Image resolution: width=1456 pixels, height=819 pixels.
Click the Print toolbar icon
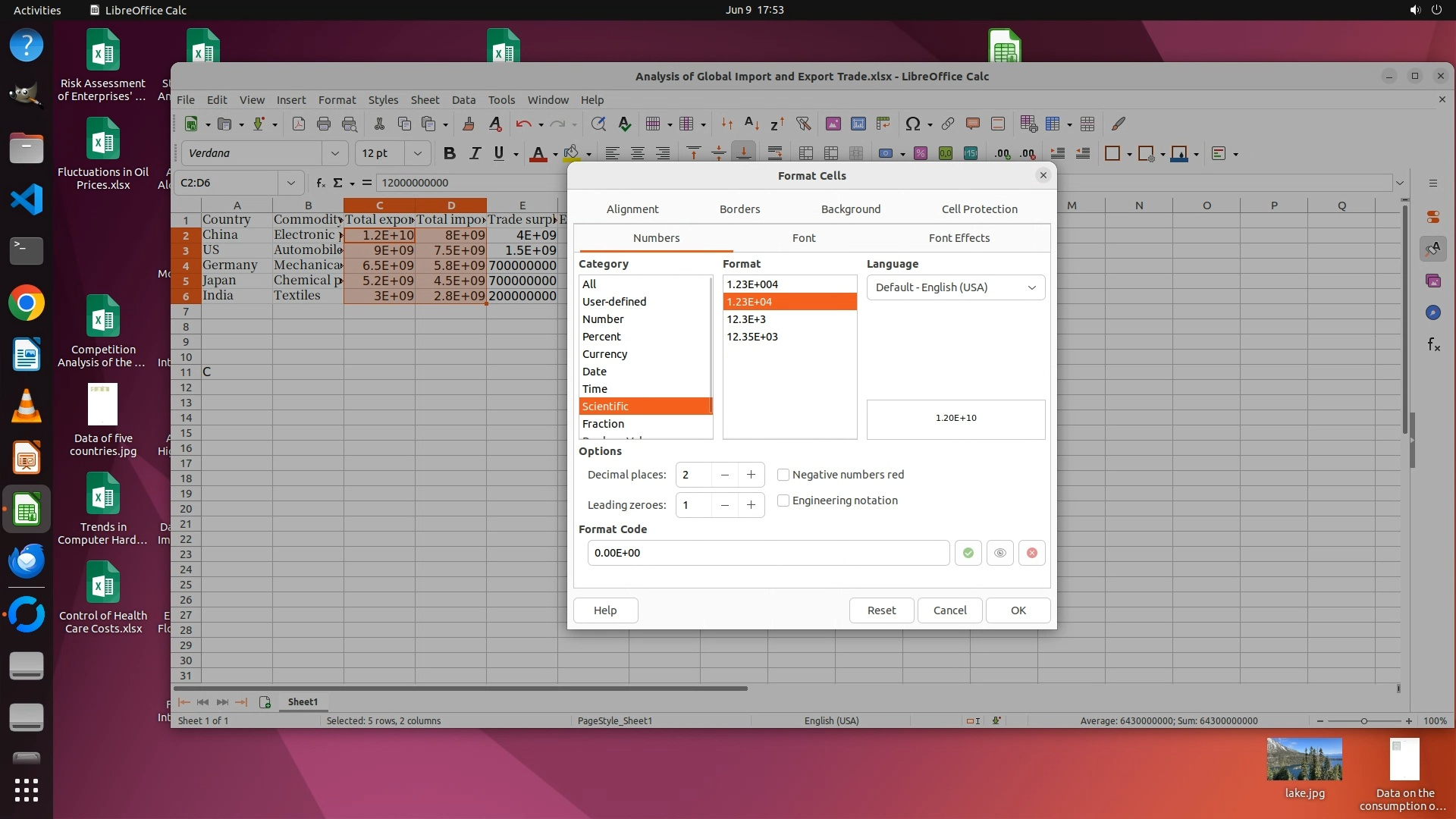[x=324, y=124]
